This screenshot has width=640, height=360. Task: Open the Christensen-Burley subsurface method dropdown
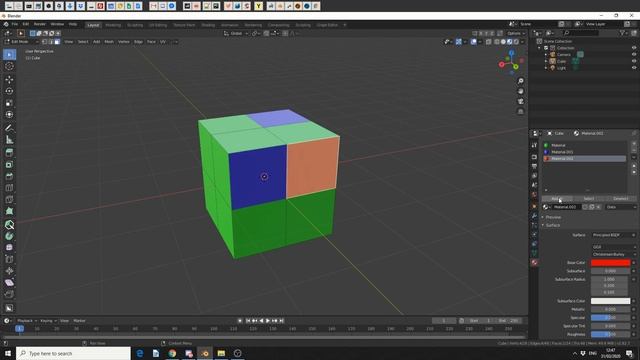click(x=613, y=254)
